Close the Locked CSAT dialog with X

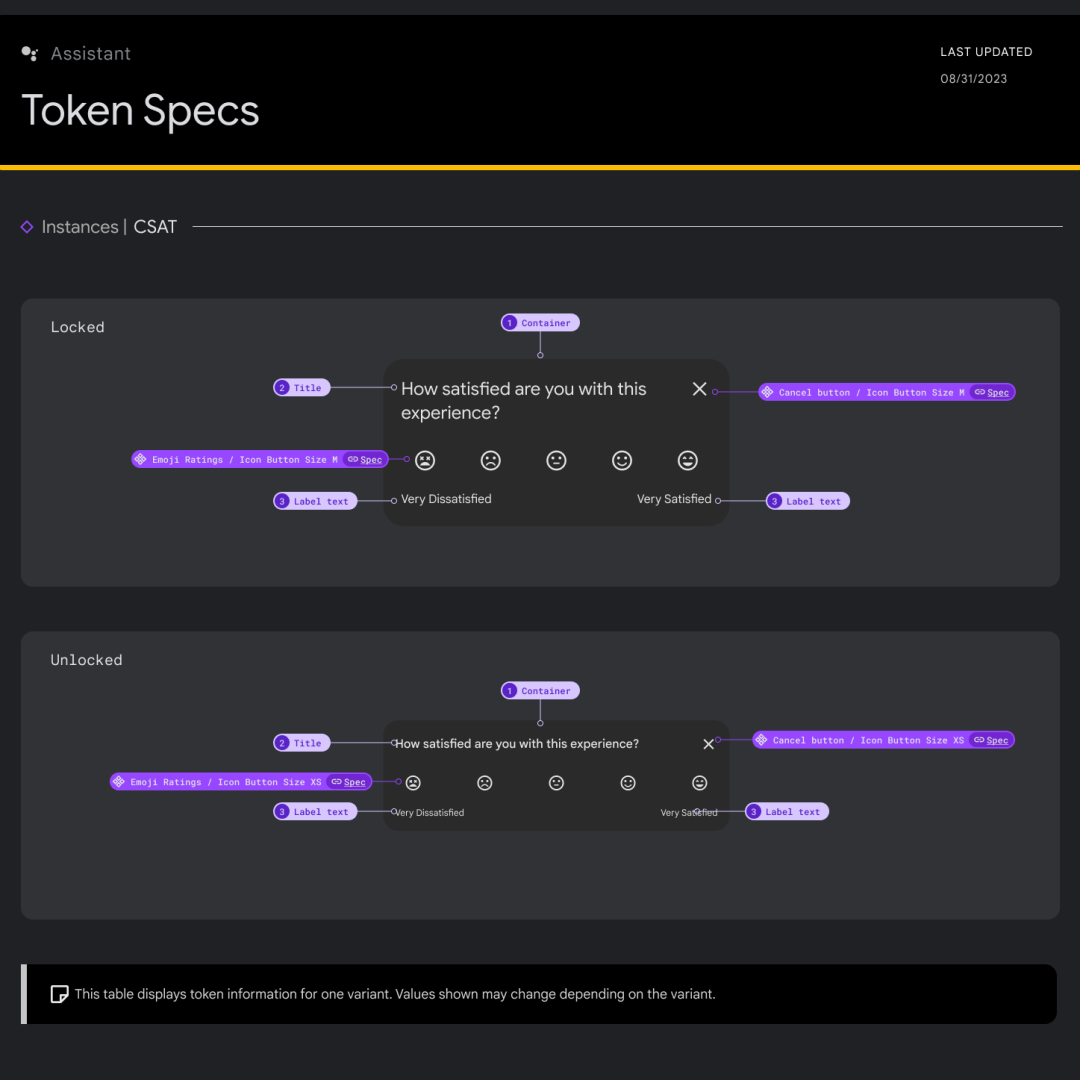[x=700, y=389]
